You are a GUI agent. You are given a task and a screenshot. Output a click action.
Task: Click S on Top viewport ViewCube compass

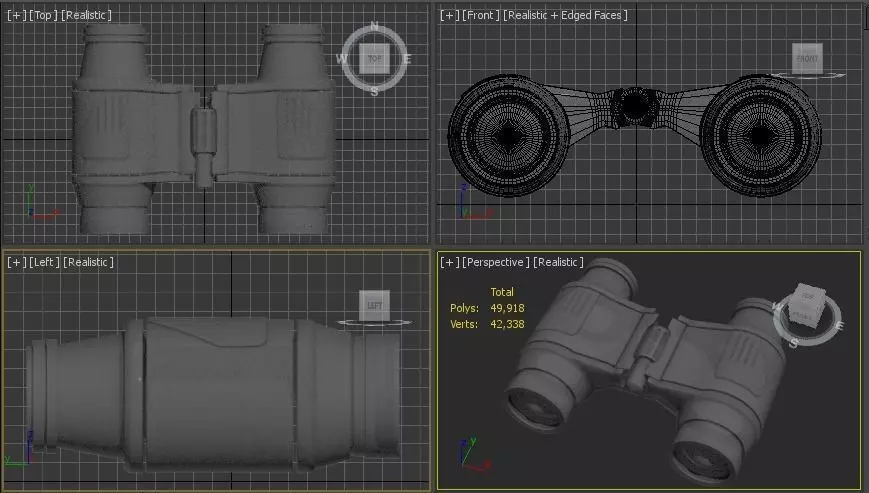(375, 92)
